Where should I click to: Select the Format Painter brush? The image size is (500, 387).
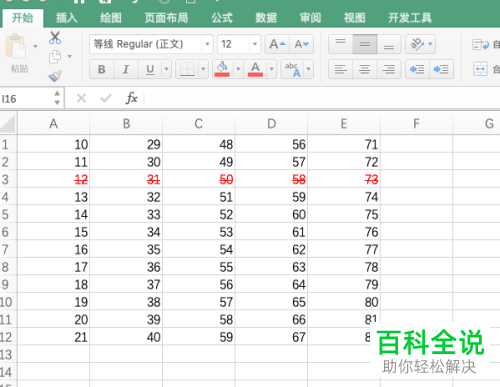55,76
